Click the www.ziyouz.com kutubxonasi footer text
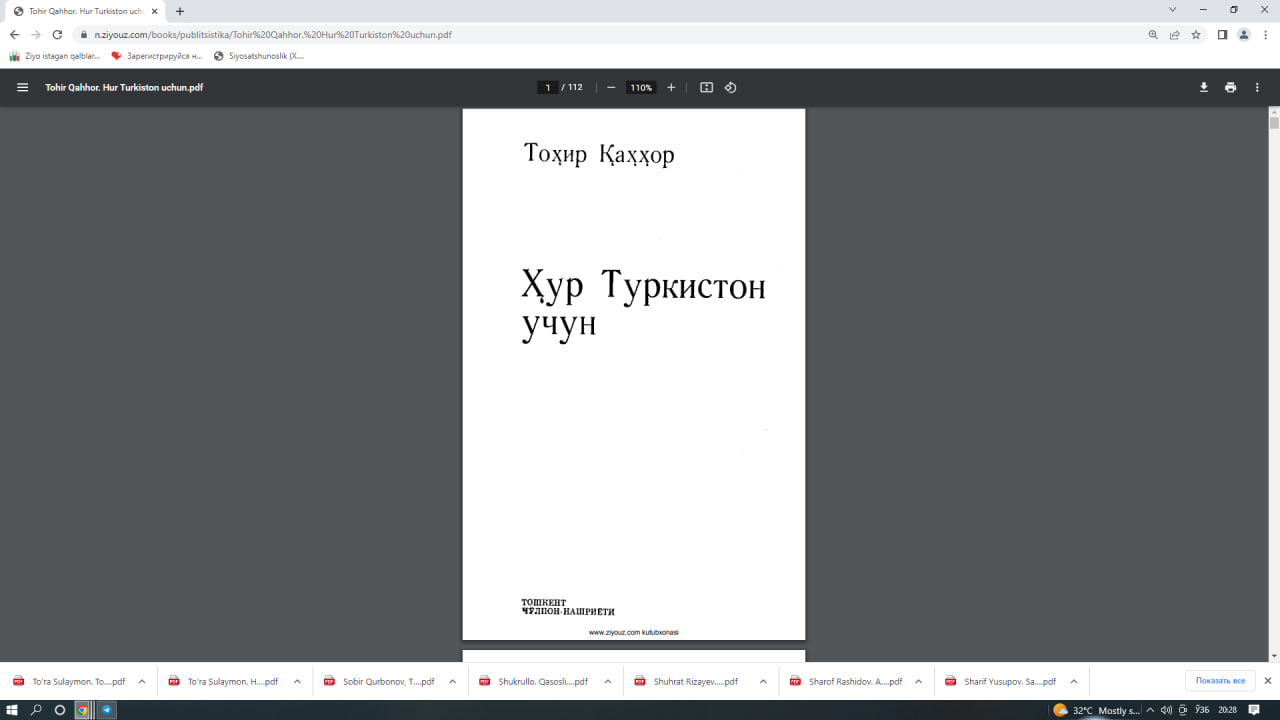1280x720 pixels. pos(634,632)
